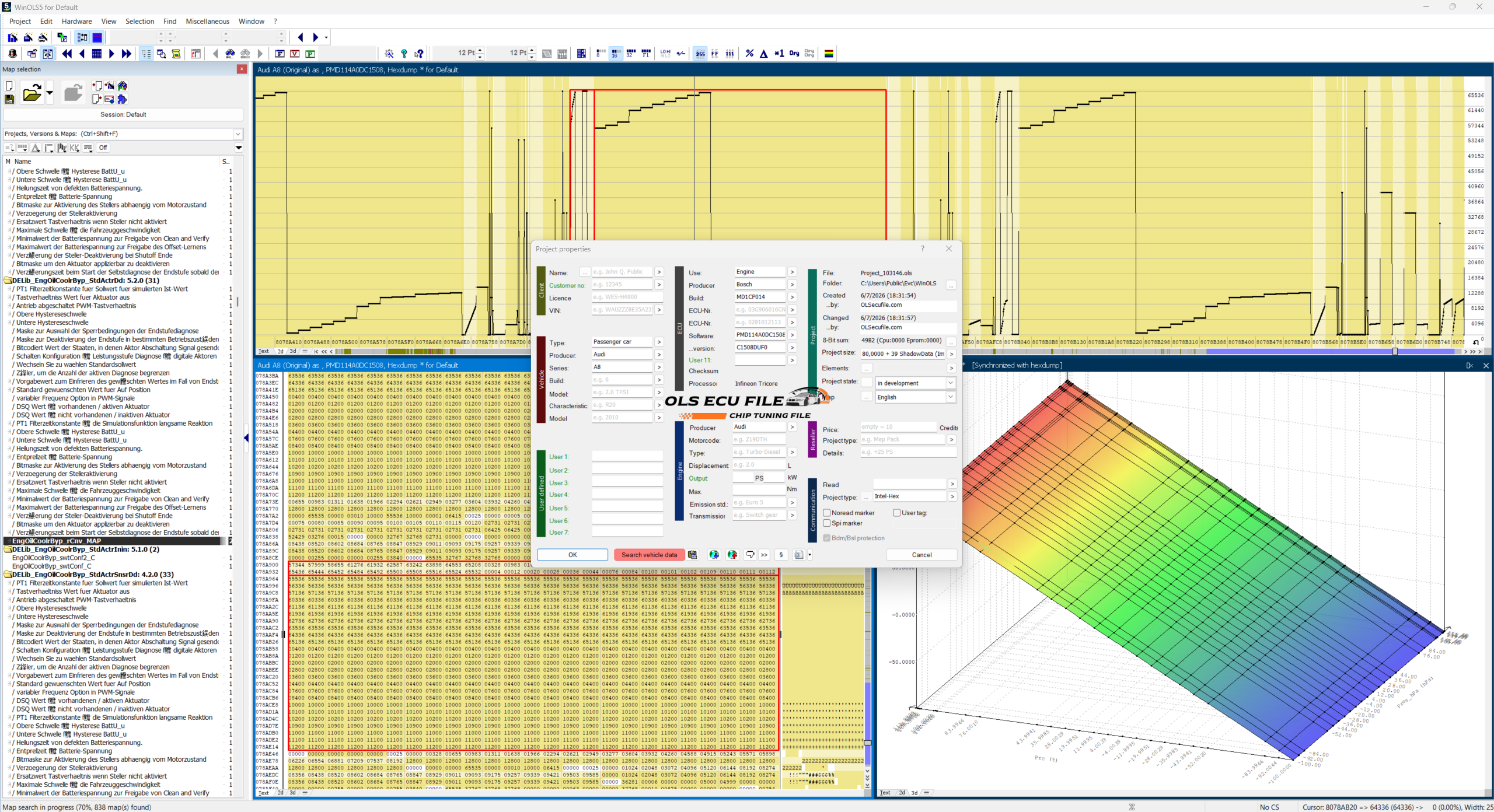Cancel the Project properties dialog
The width and height of the screenshot is (1494, 812).
click(x=921, y=555)
